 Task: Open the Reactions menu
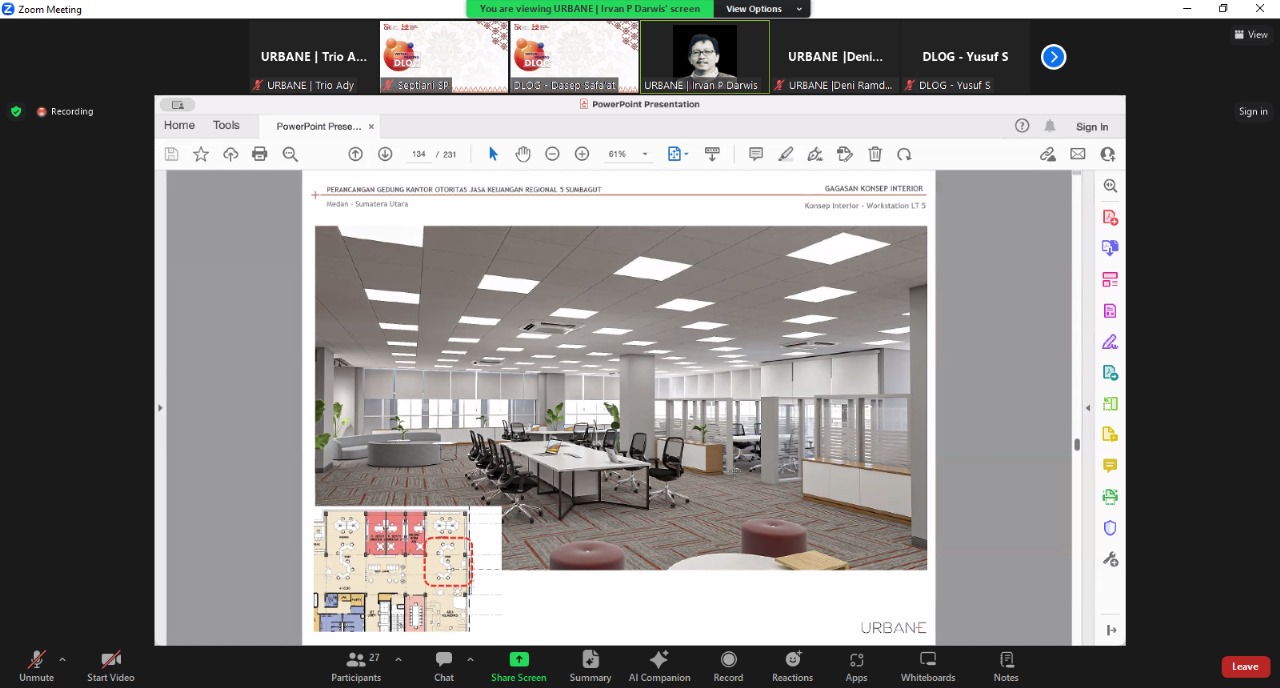(x=792, y=666)
